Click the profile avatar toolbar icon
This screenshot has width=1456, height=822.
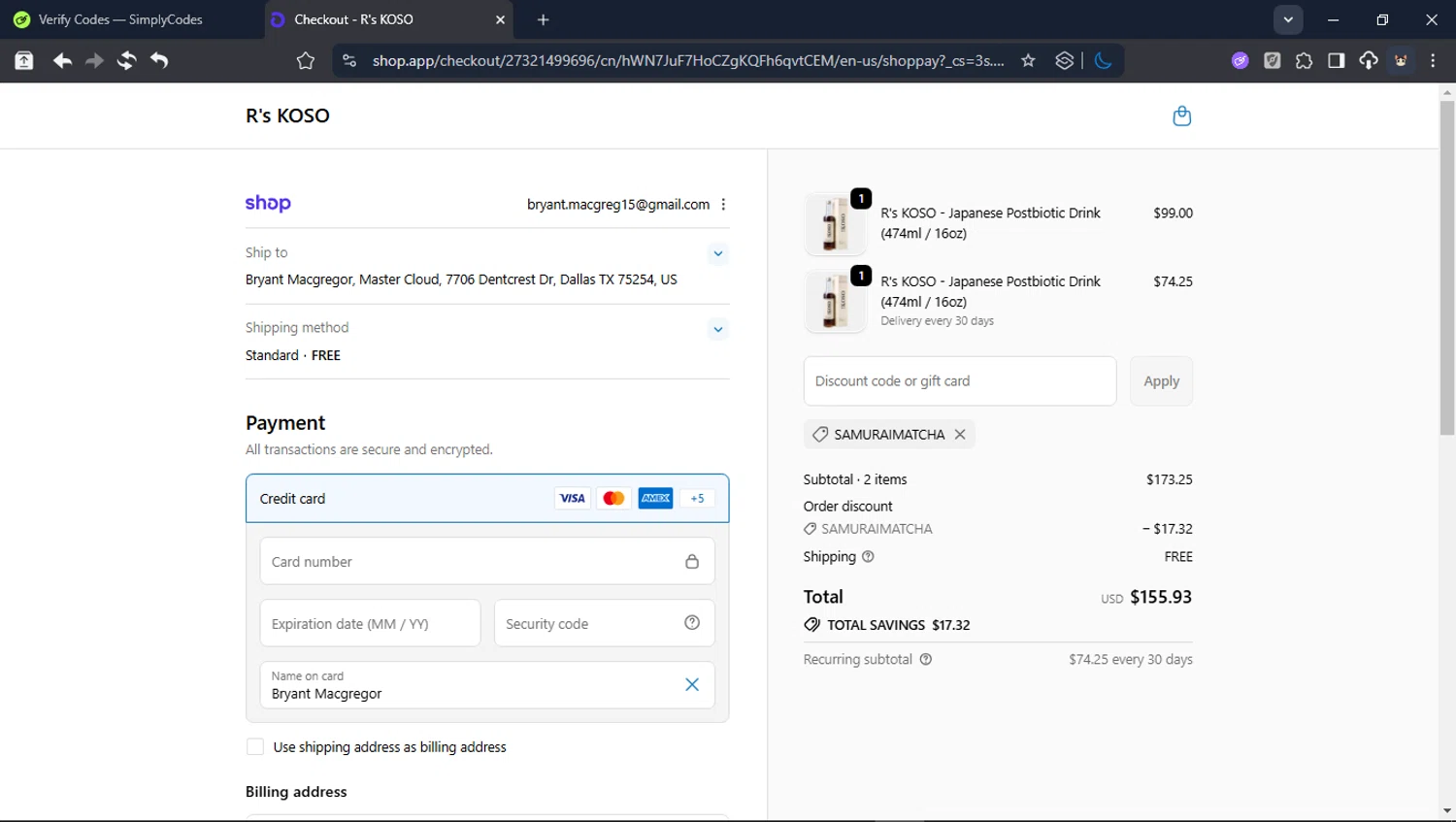pos(1402,61)
